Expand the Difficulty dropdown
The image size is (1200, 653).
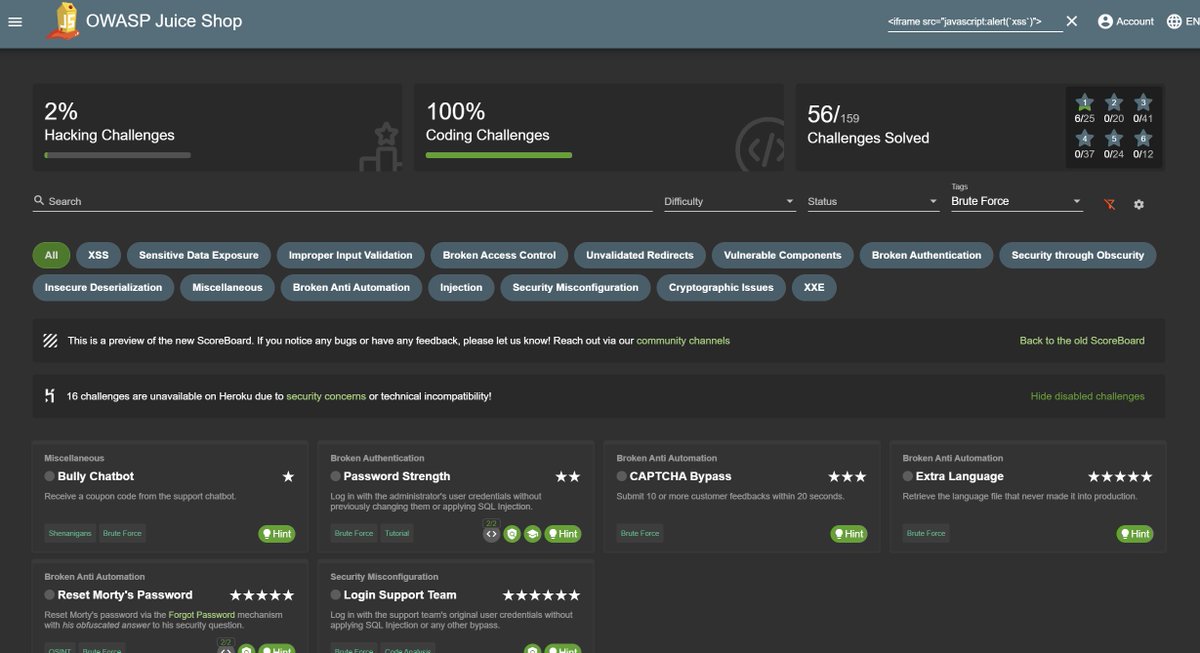[729, 201]
